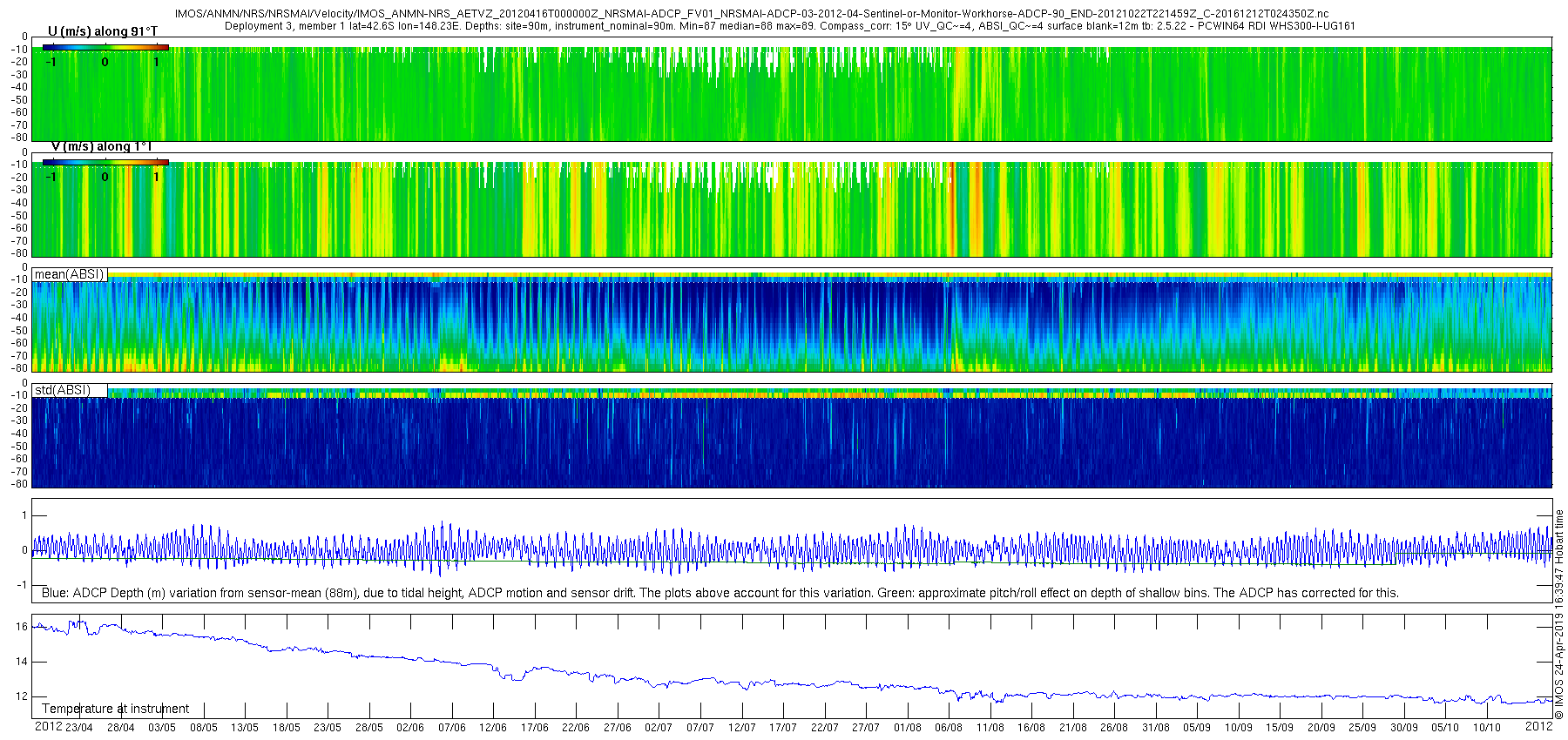The height and width of the screenshot is (740, 1568).
Task: Click the 22/06 date tick label
Action: (576, 728)
